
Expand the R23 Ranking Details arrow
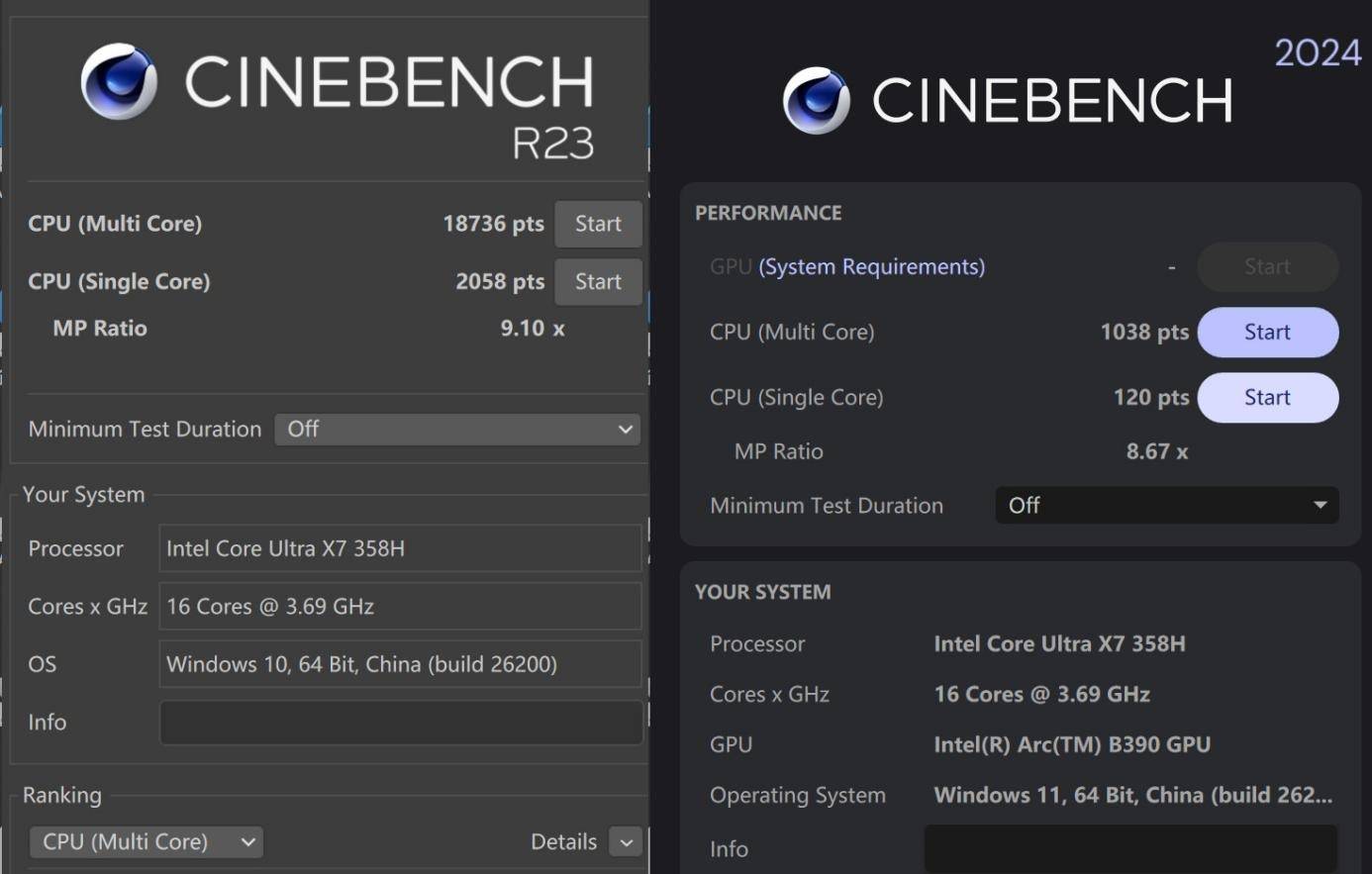point(626,841)
